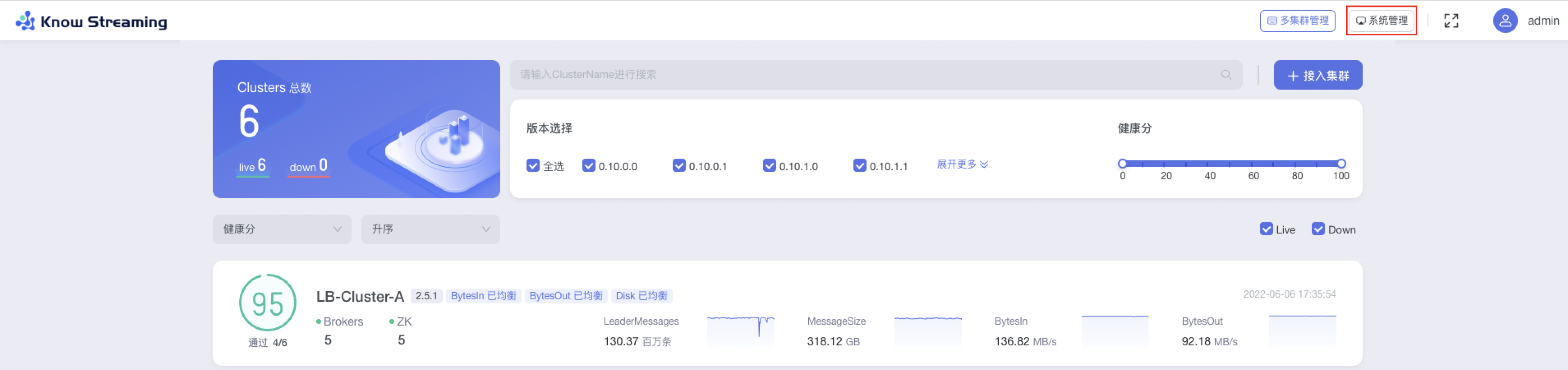Viewport: 1568px width, 370px height.
Task: Toggle the 0.10.0.1 version checkbox
Action: 679,166
